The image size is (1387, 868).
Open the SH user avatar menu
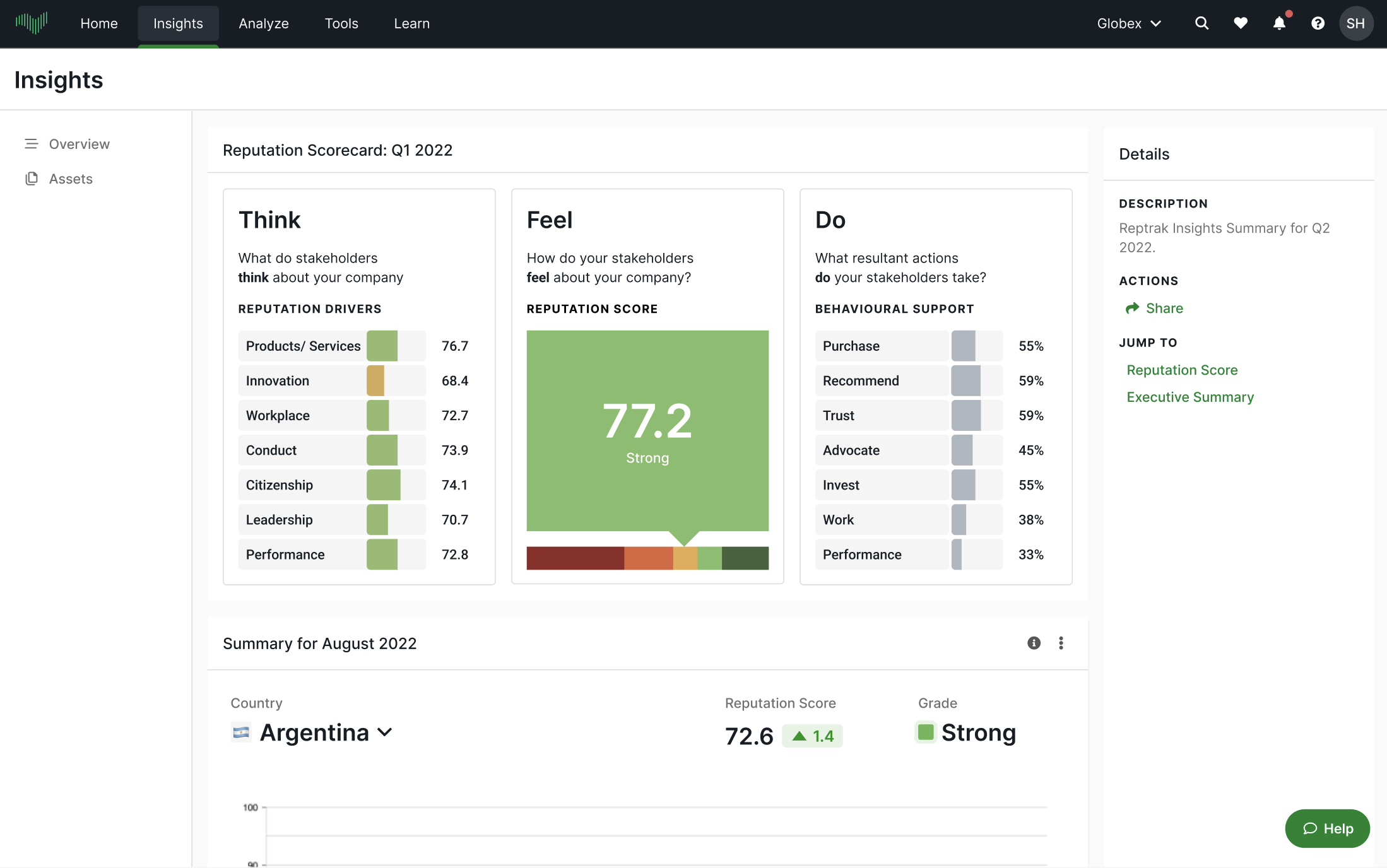coord(1355,23)
